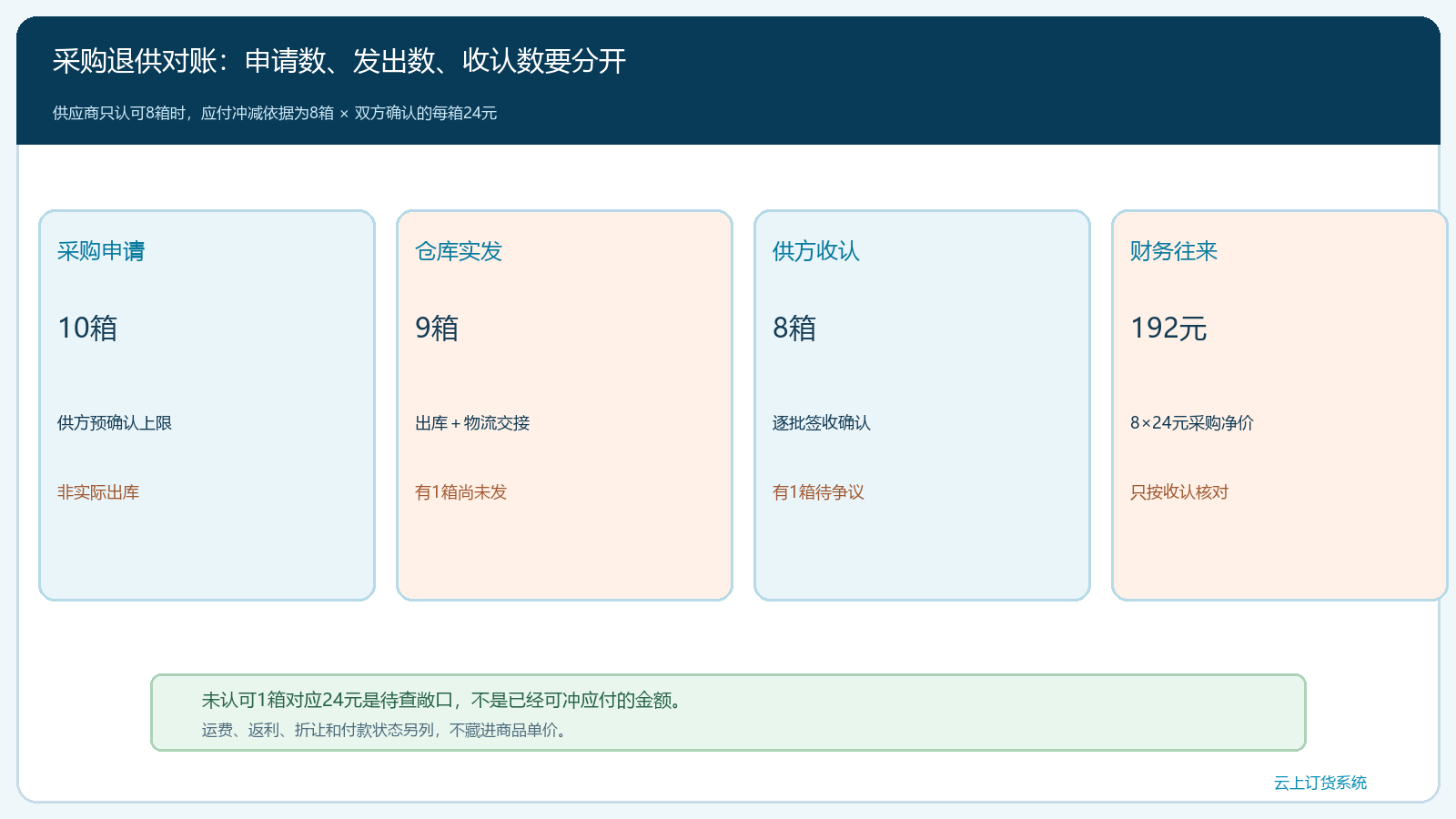Image resolution: width=1456 pixels, height=819 pixels.
Task: Click the 10箱 value
Action: coord(87,328)
